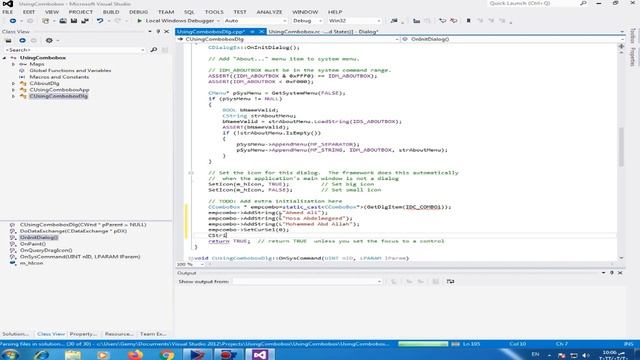Open the 100 % zoom dropdown
640x360 pixels.
coord(202,264)
